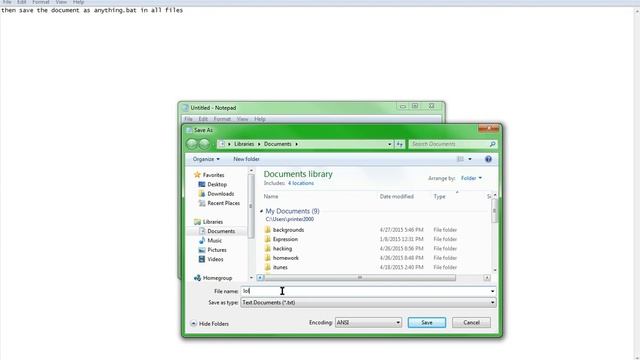The image size is (640, 360).
Task: Select the itunes folder
Action: (x=280, y=267)
